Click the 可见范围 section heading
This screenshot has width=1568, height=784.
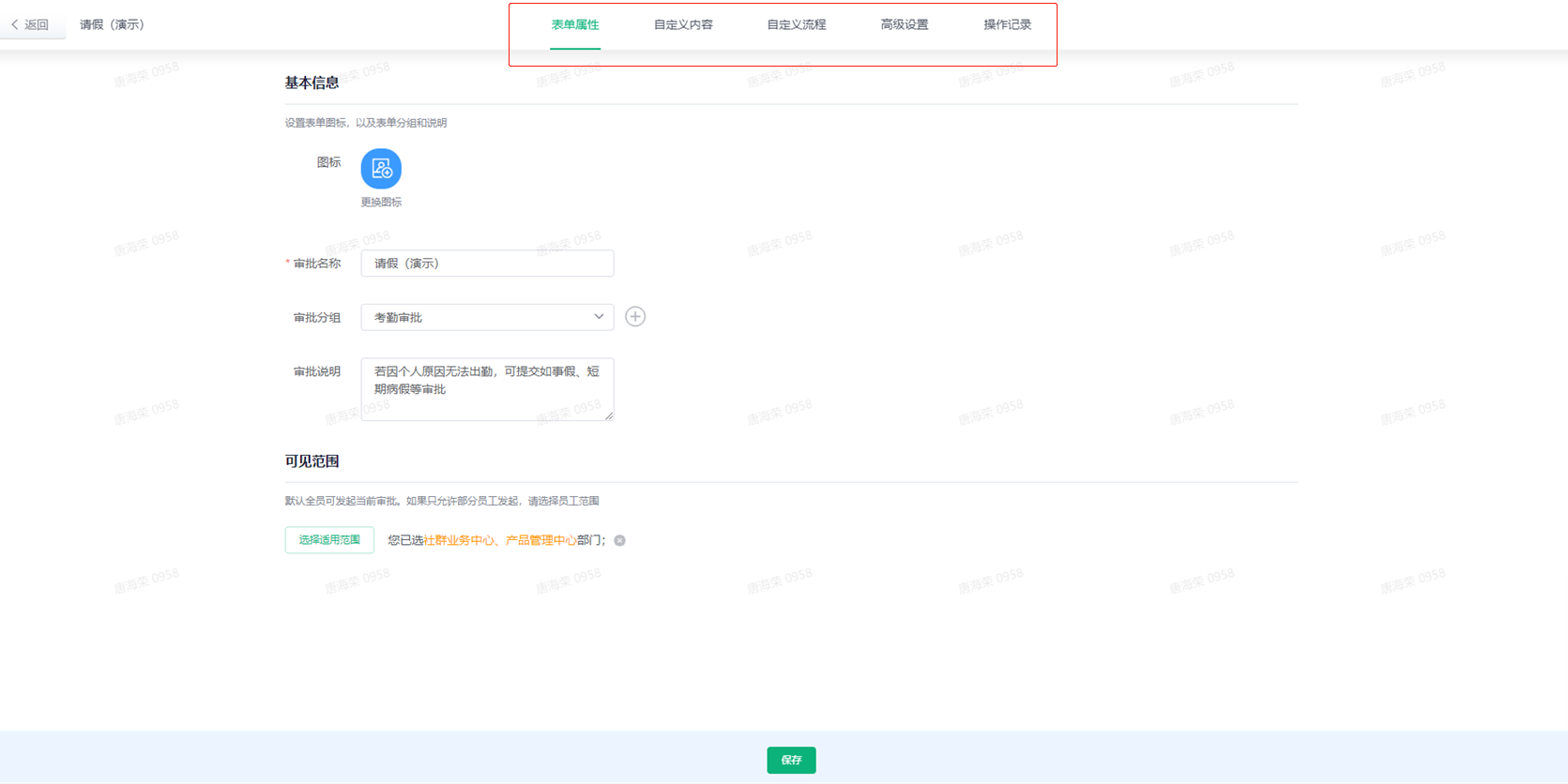tap(312, 461)
